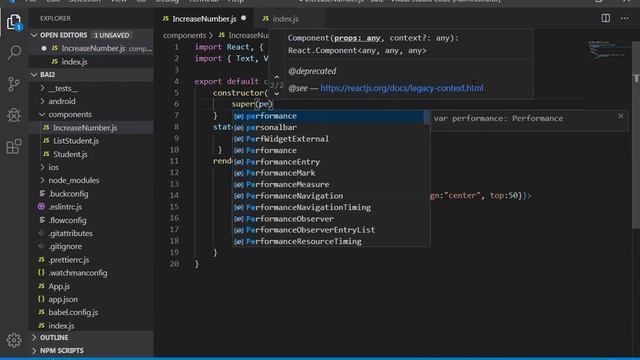
Task: Click JS icon of App.js file
Action: click(41, 286)
